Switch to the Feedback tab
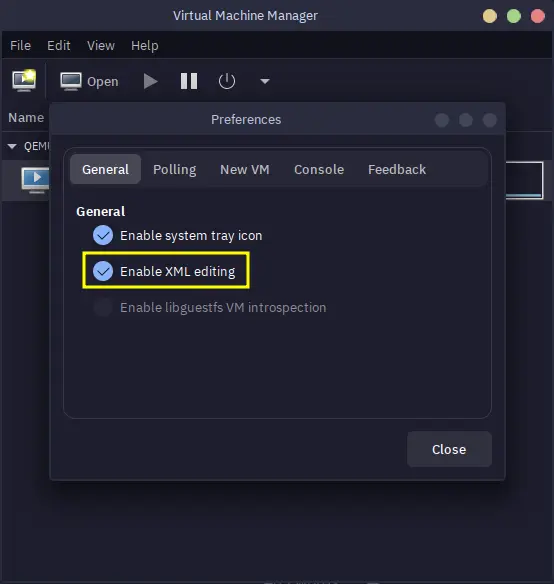This screenshot has height=584, width=554. tap(397, 169)
